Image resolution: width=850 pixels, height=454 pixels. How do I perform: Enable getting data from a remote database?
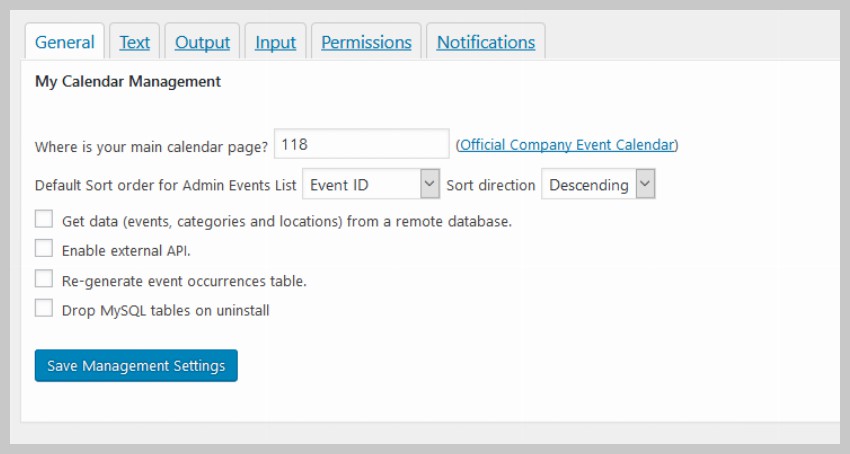[x=44, y=220]
